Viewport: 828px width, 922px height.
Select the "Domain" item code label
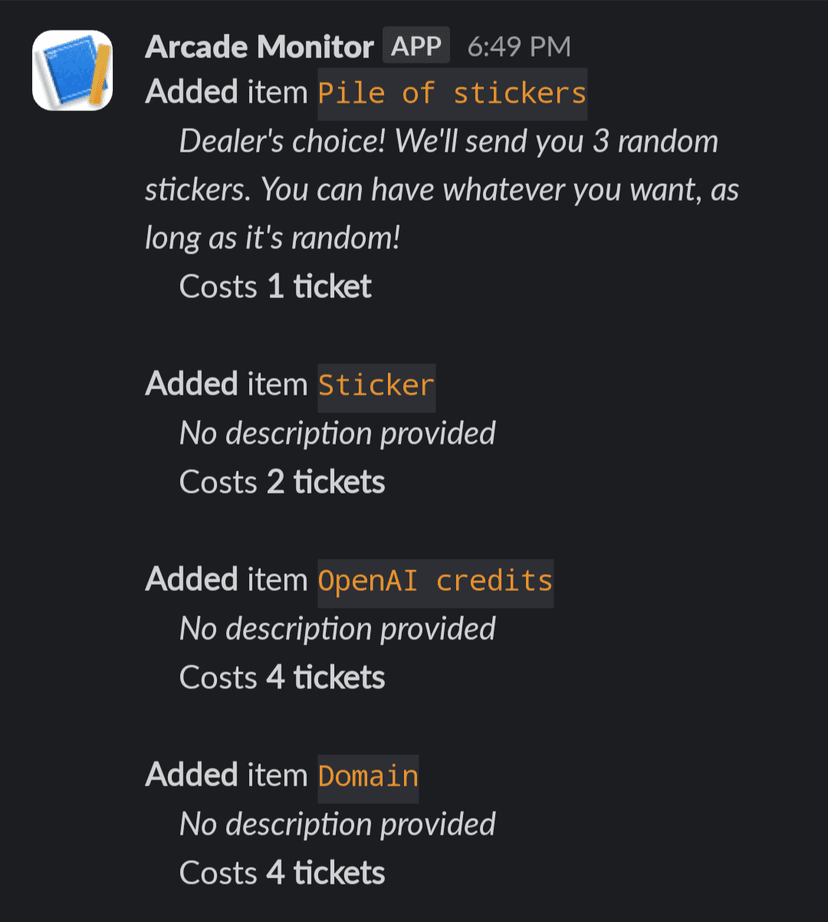point(368,777)
